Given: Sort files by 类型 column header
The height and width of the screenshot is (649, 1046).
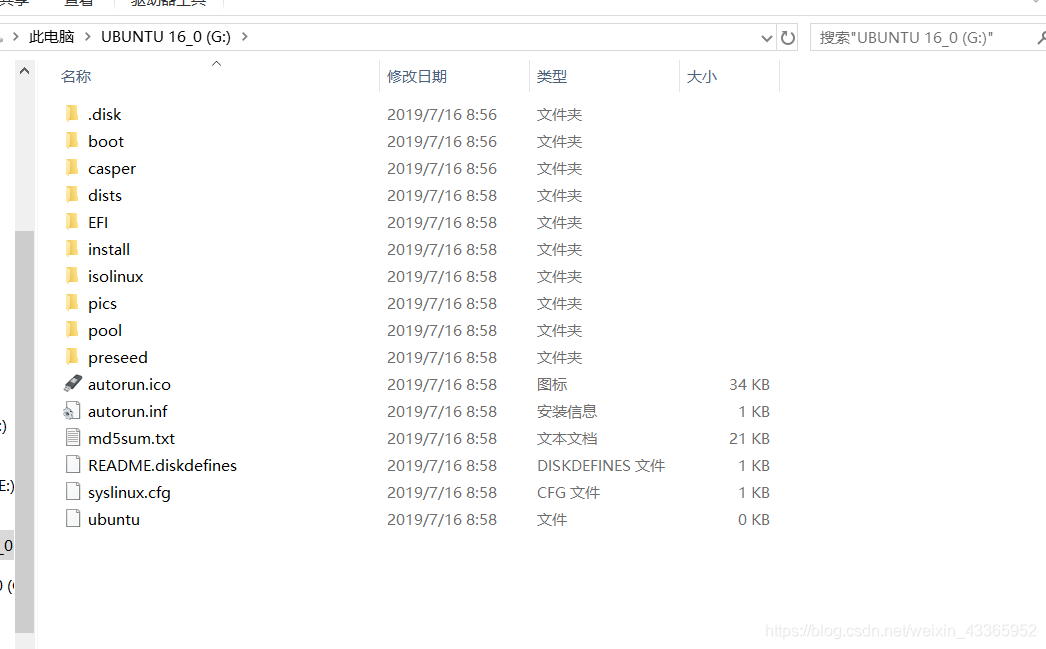Looking at the screenshot, I should [x=552, y=77].
